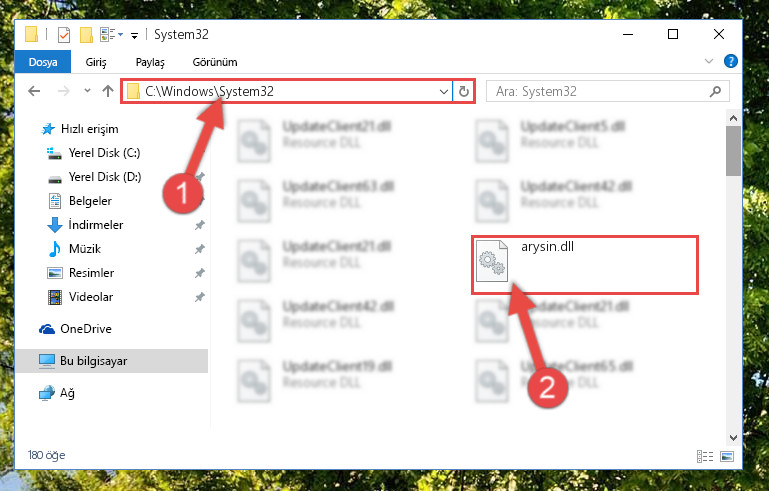Open the Dosya tab
The height and width of the screenshot is (491, 769).
(x=43, y=62)
